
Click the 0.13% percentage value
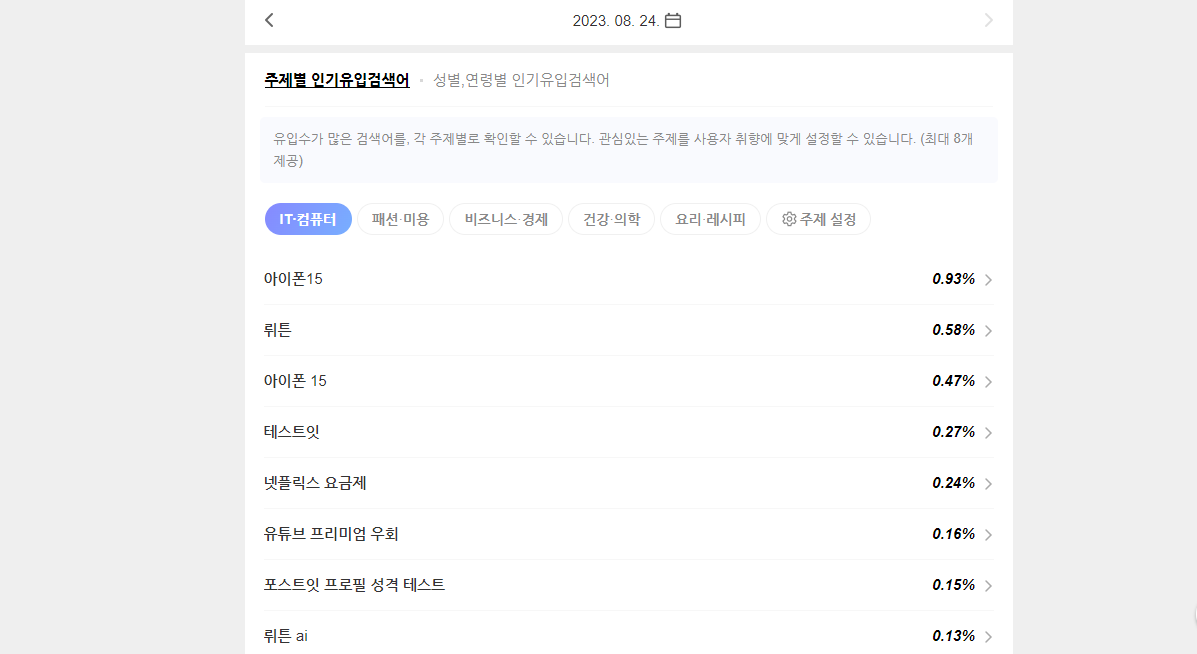point(953,636)
